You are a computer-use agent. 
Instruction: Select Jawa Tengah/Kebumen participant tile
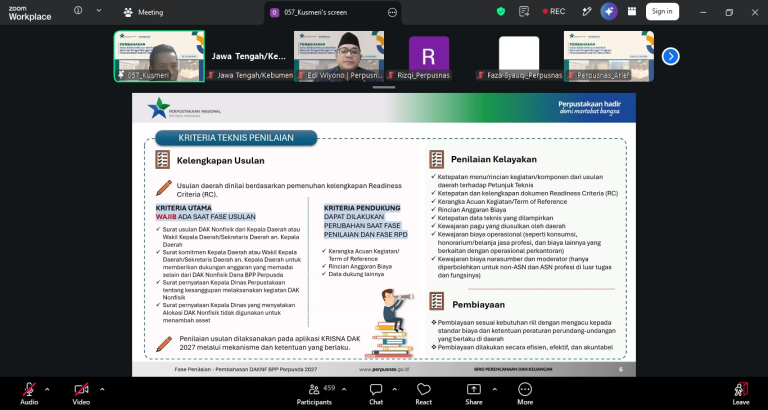coord(249,56)
